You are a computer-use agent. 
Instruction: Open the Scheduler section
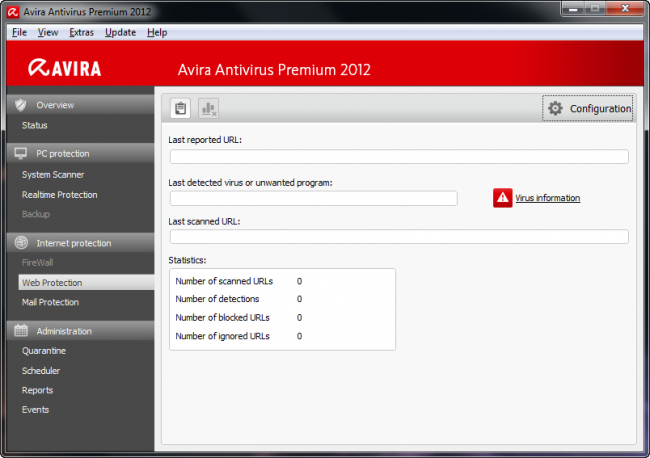pos(41,371)
